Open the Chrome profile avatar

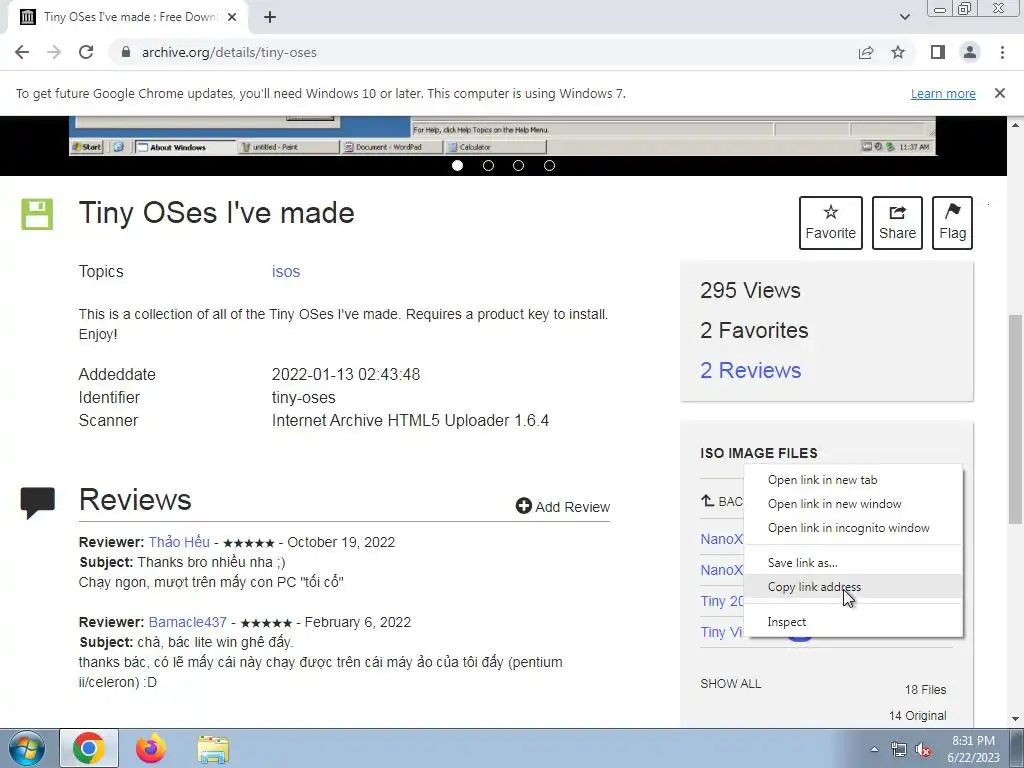coord(970,52)
